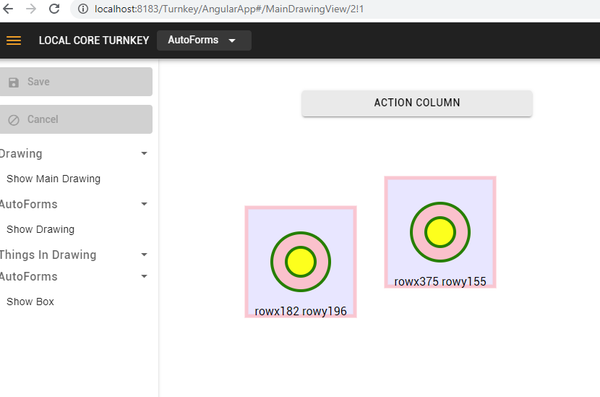This screenshot has width=600, height=397.
Task: Collapse the first AutoForms sidebar section
Action: coord(144,204)
